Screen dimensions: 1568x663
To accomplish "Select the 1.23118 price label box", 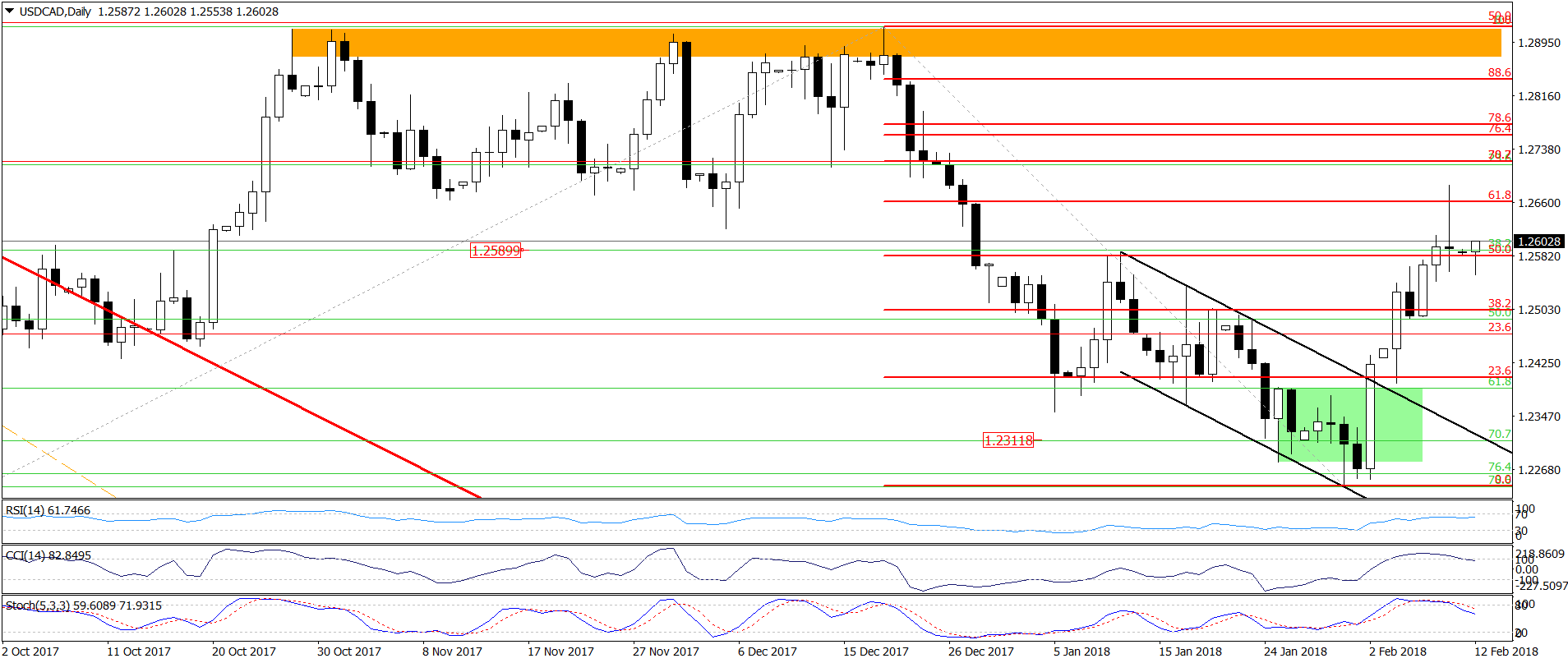I will coord(1008,440).
